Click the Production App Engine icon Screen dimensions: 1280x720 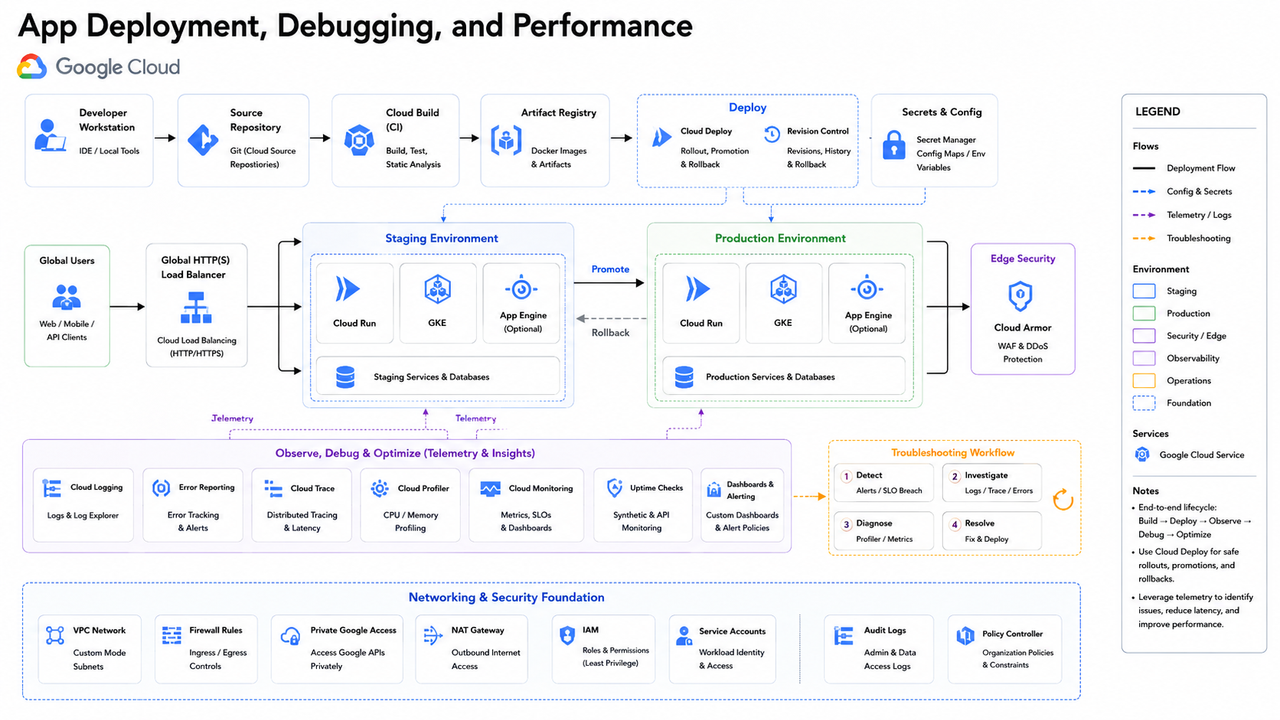[x=867, y=289]
